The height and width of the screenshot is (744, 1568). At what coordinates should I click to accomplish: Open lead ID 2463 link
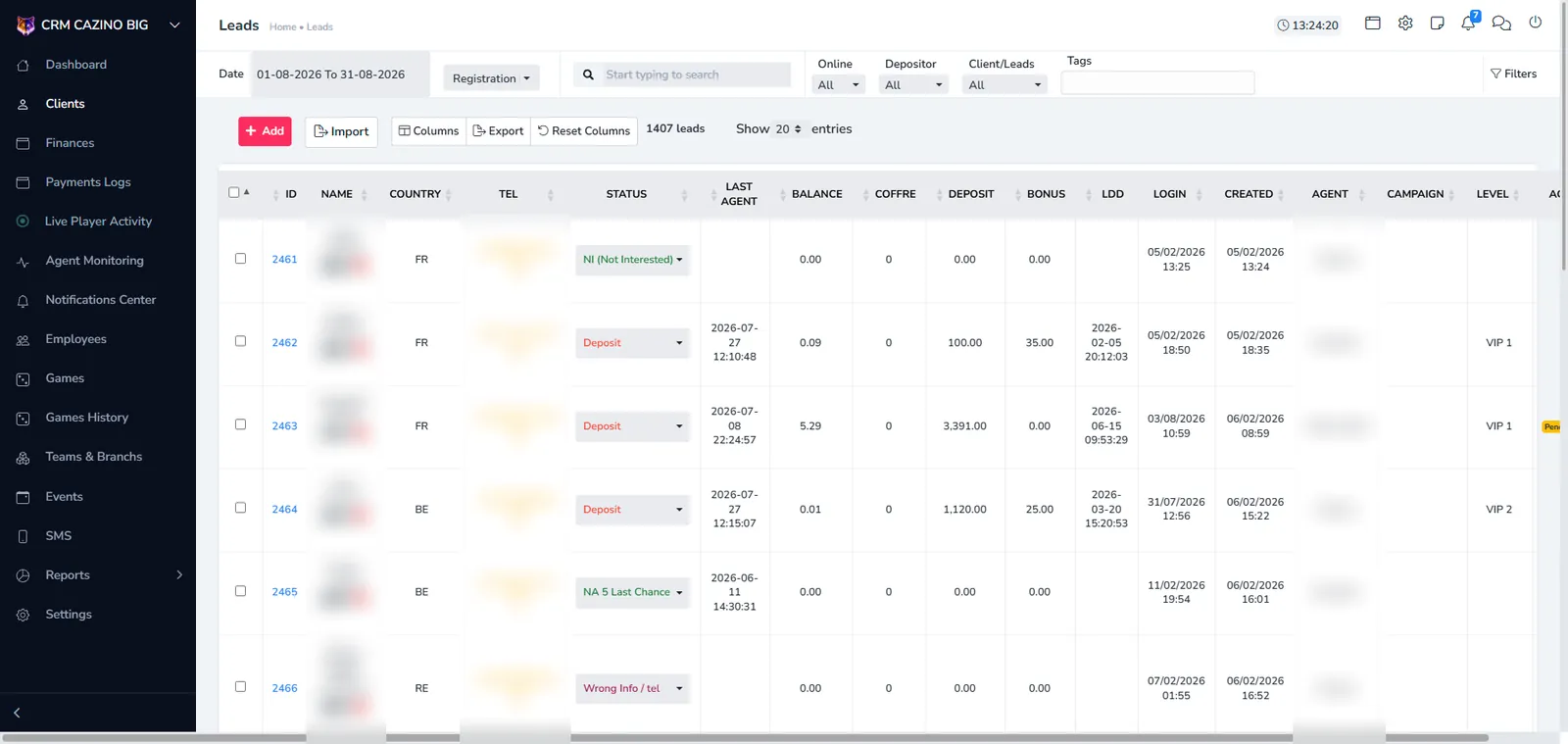(x=284, y=426)
